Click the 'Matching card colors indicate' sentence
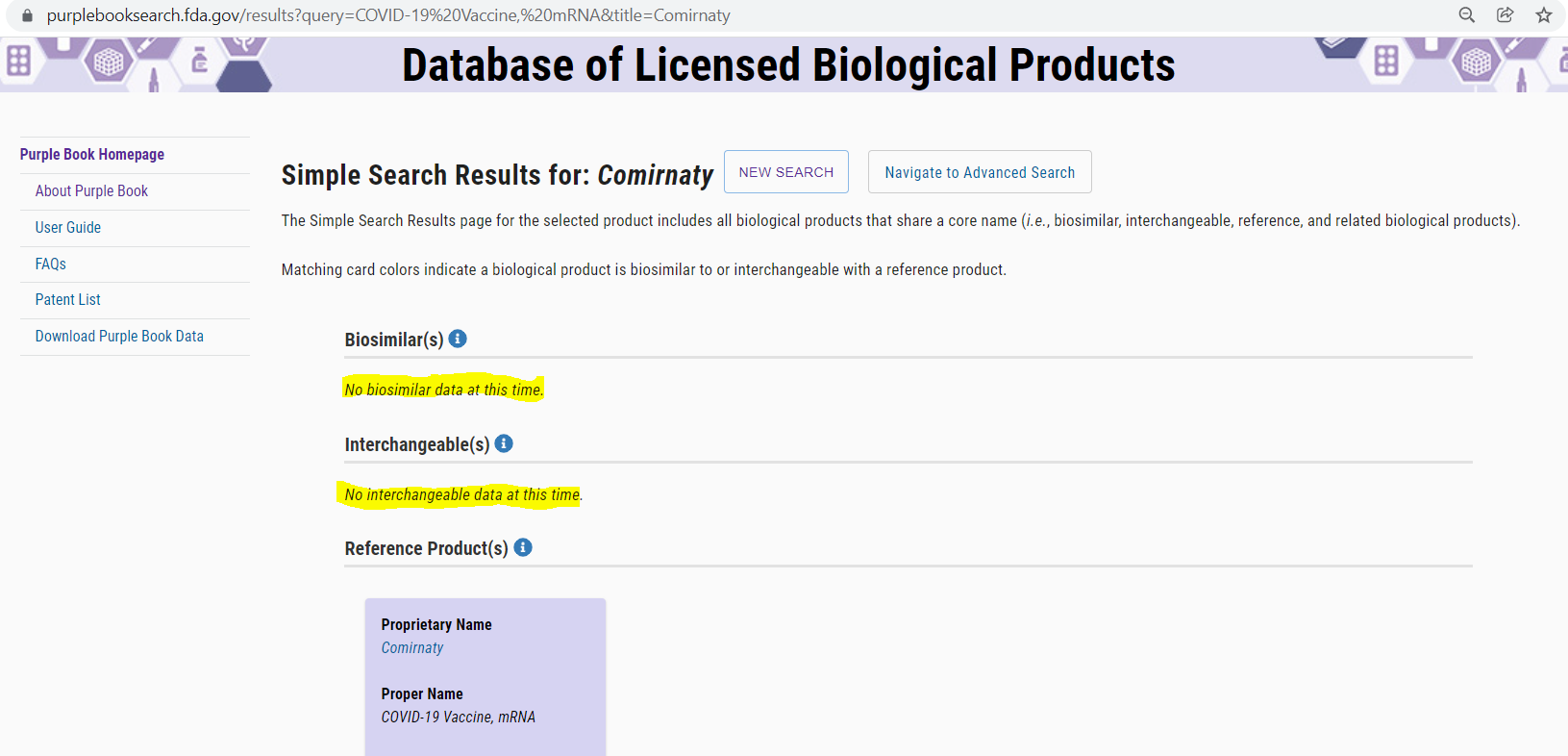The height and width of the screenshot is (756, 1568). click(x=644, y=270)
